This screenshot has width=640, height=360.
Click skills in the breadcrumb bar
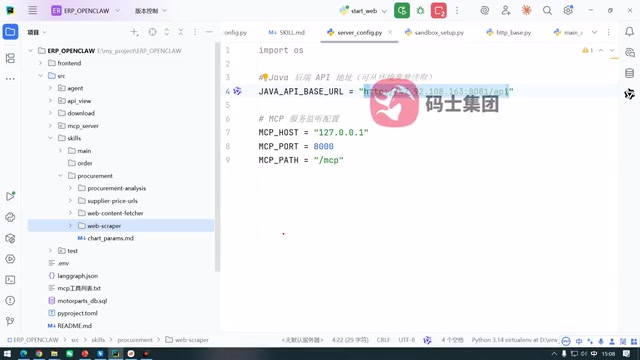[98, 340]
